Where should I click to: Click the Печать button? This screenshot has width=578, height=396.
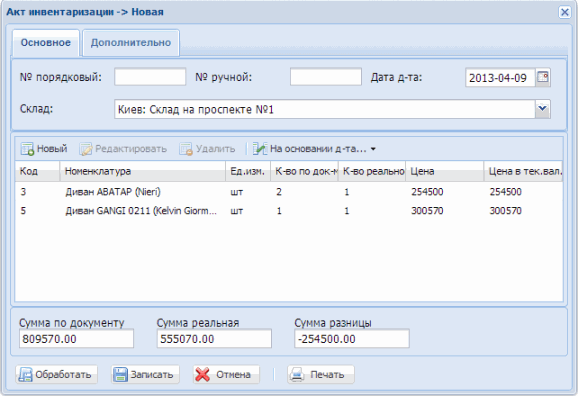click(321, 375)
